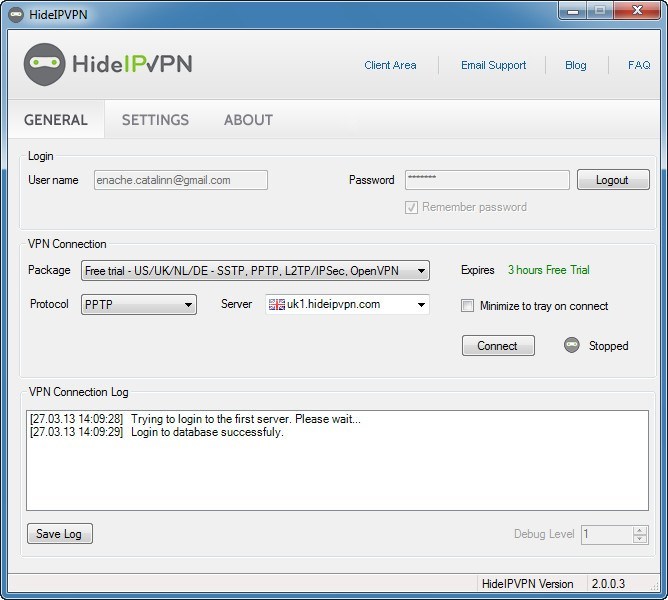Click the Logout button
Image resolution: width=668 pixels, height=600 pixels.
point(613,180)
